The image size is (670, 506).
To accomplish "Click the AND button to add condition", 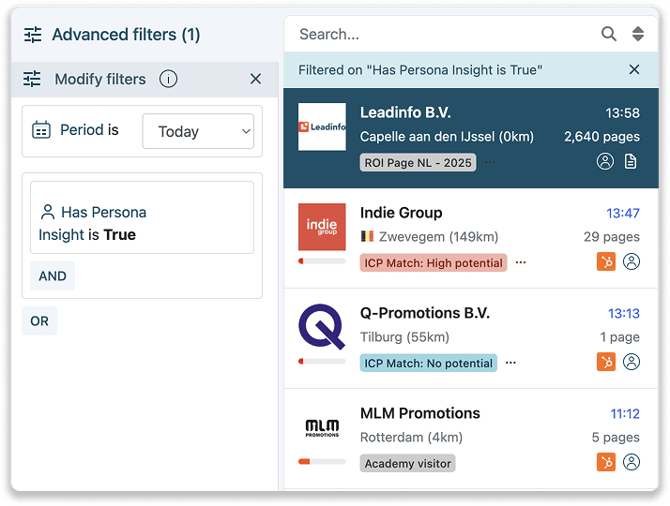I will 53,276.
